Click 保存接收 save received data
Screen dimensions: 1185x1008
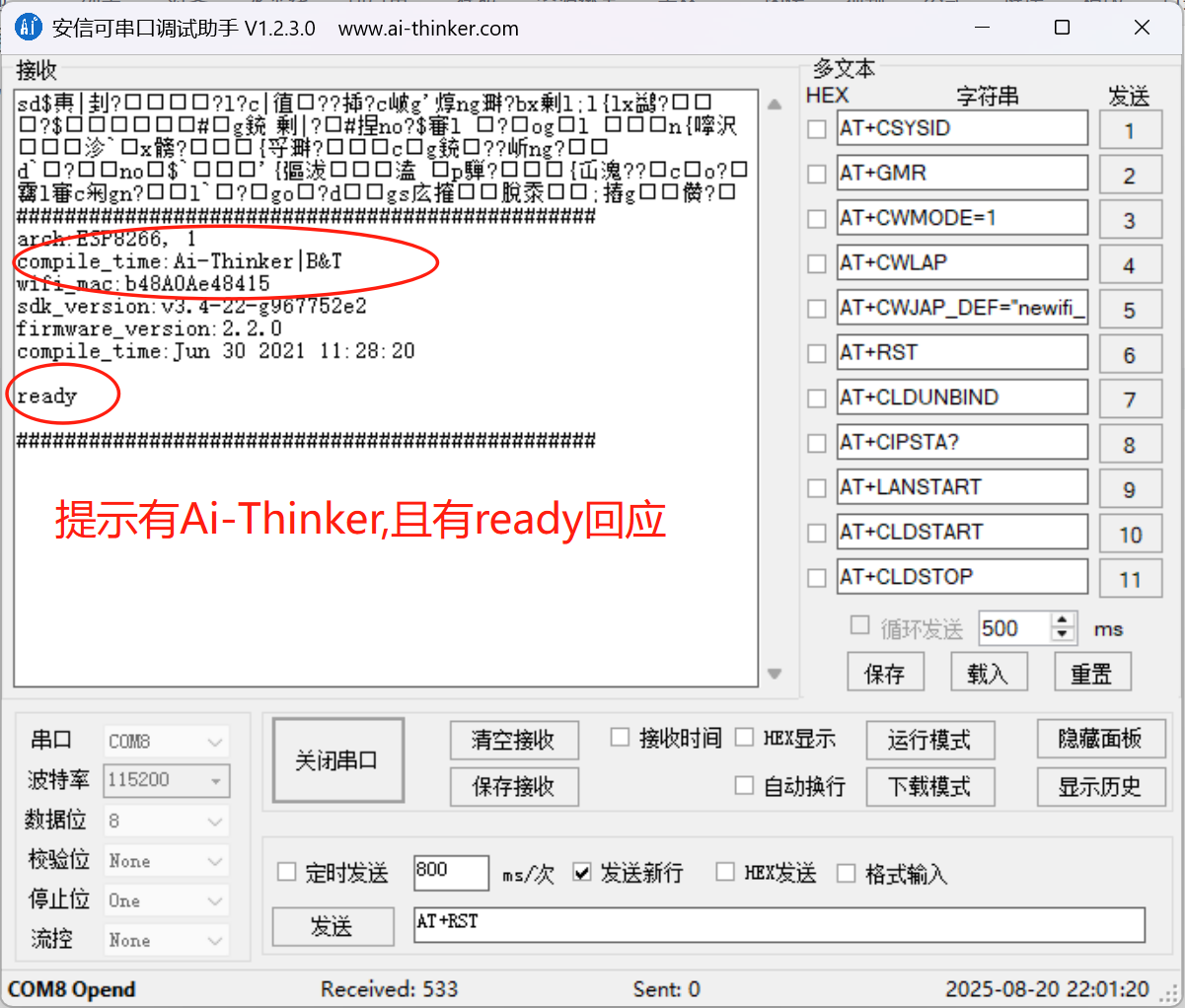(x=513, y=787)
